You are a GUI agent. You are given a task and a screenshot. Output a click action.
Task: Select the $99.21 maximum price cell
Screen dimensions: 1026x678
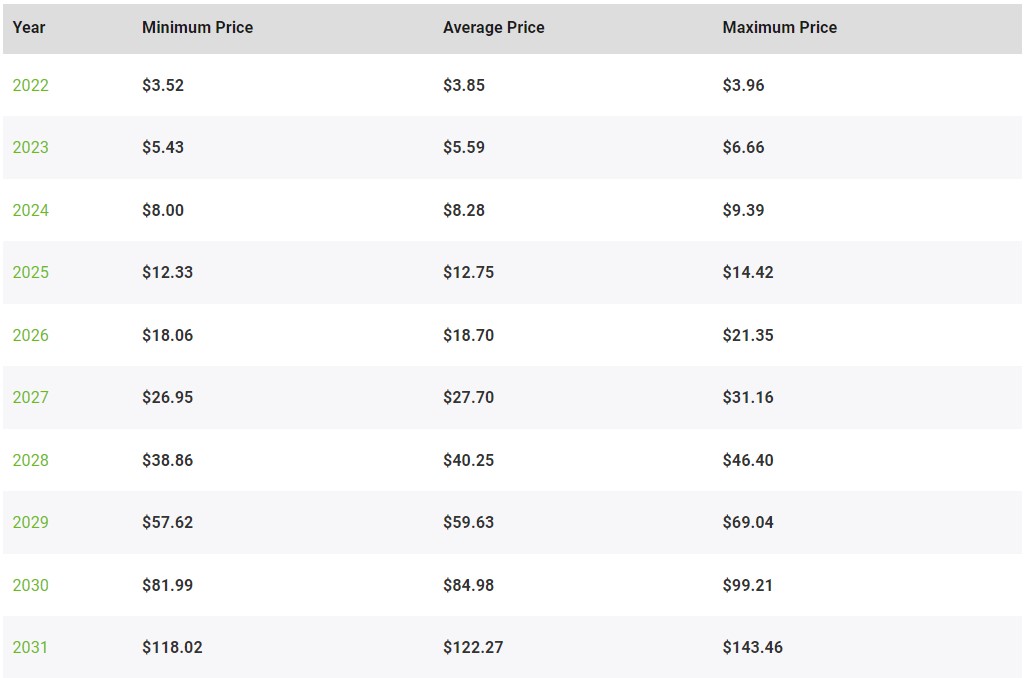[x=747, y=585]
